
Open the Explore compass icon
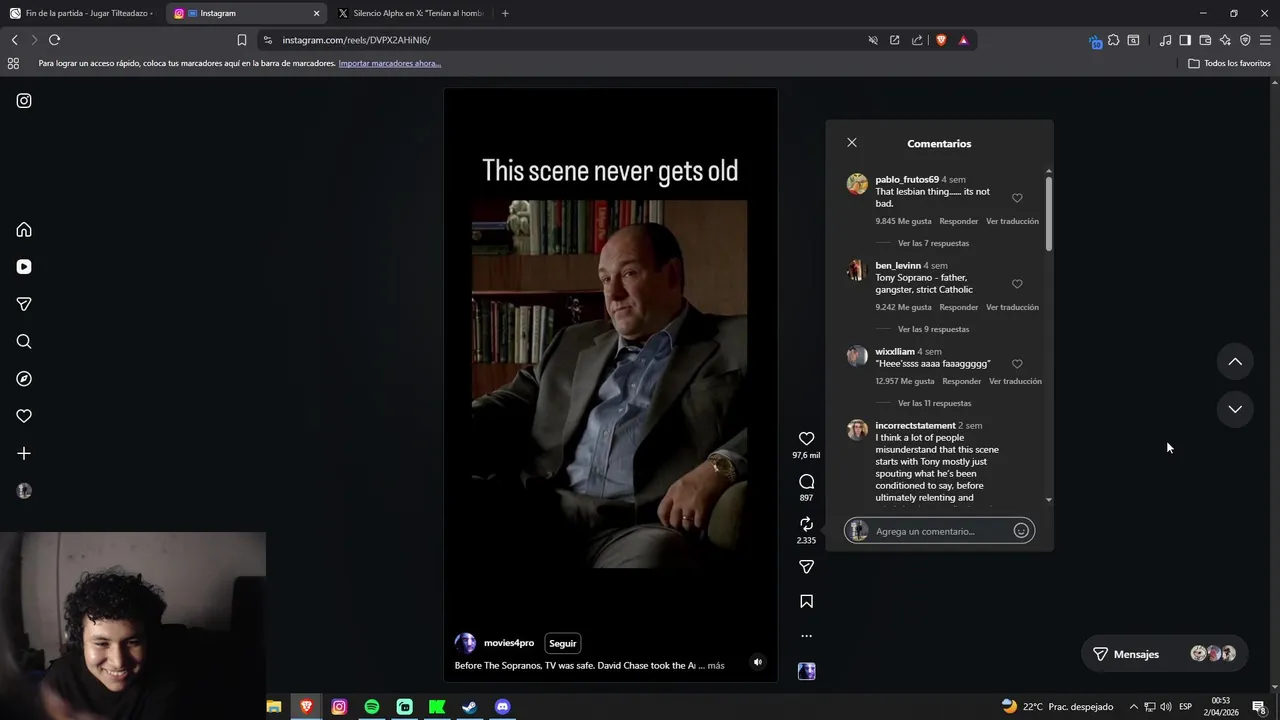(24, 379)
